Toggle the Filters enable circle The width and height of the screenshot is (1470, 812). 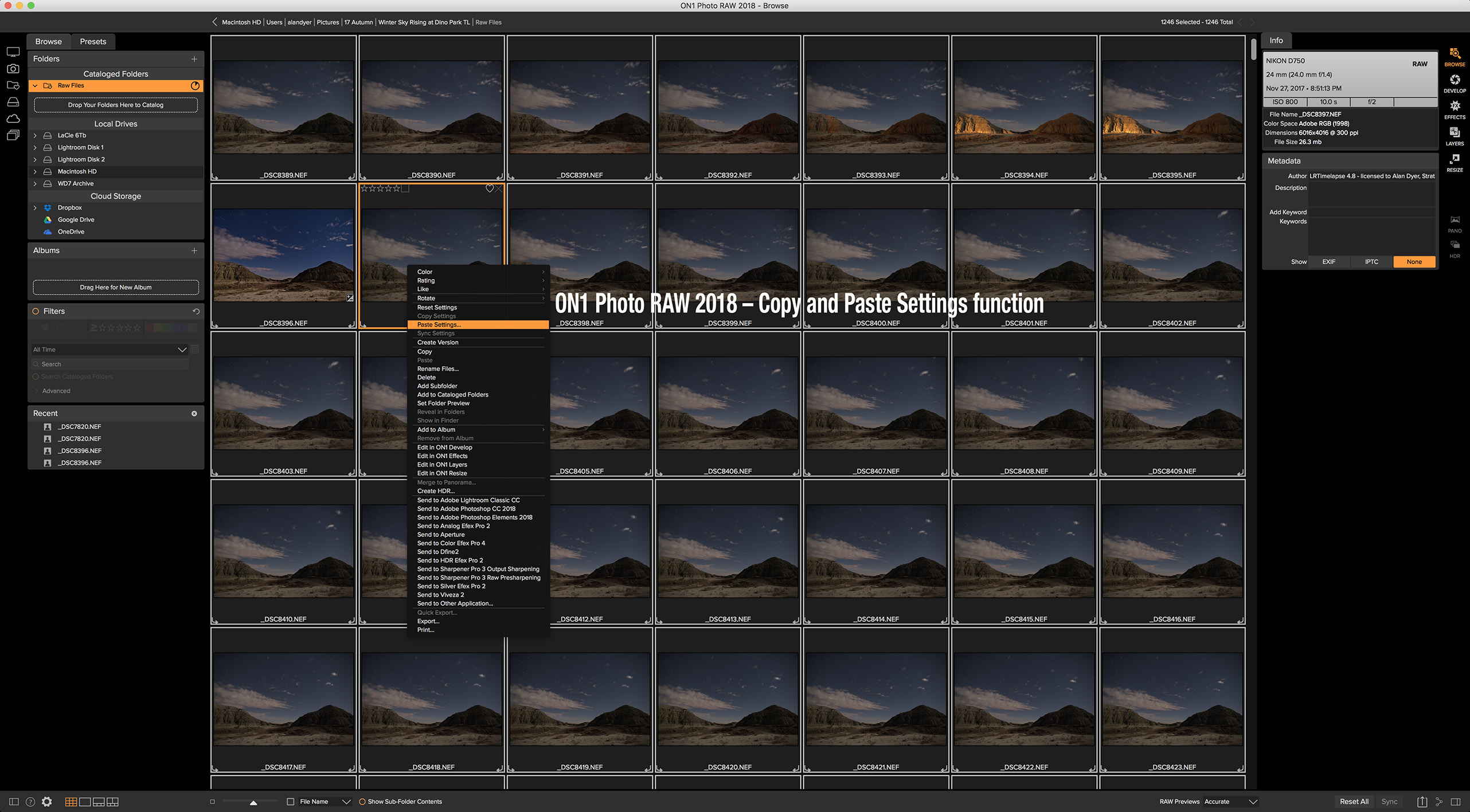[36, 311]
